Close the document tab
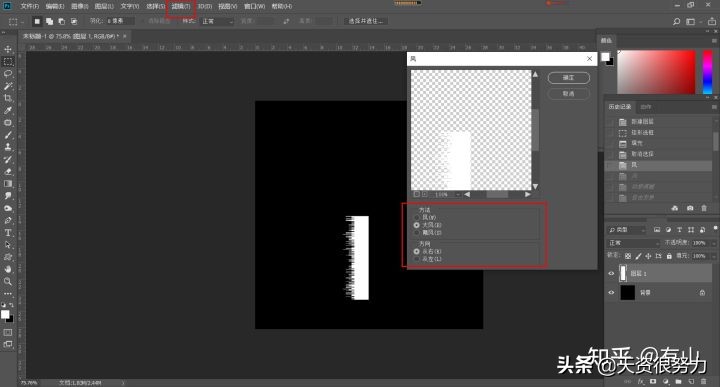 (124, 35)
